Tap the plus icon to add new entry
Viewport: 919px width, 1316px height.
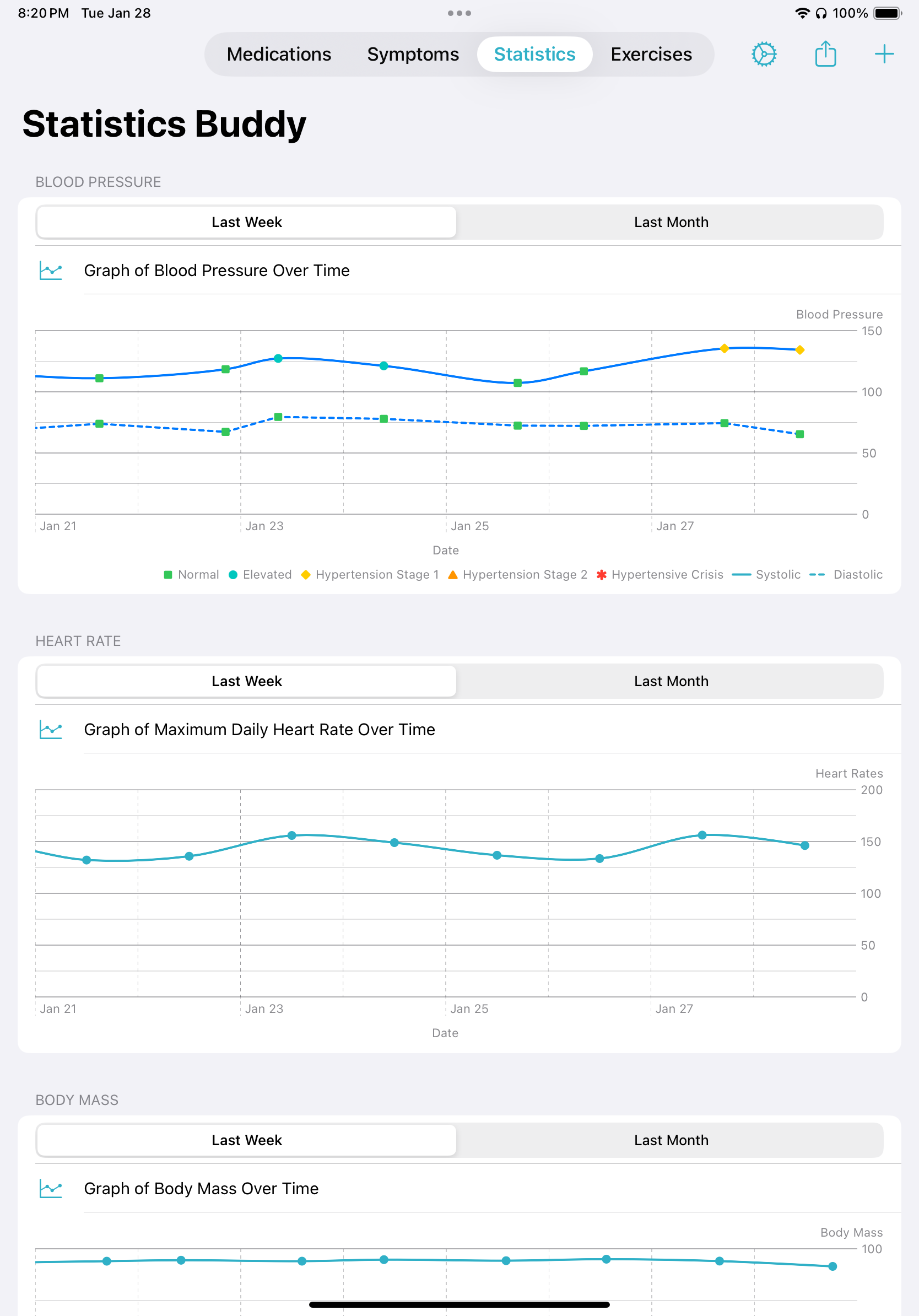click(x=884, y=54)
